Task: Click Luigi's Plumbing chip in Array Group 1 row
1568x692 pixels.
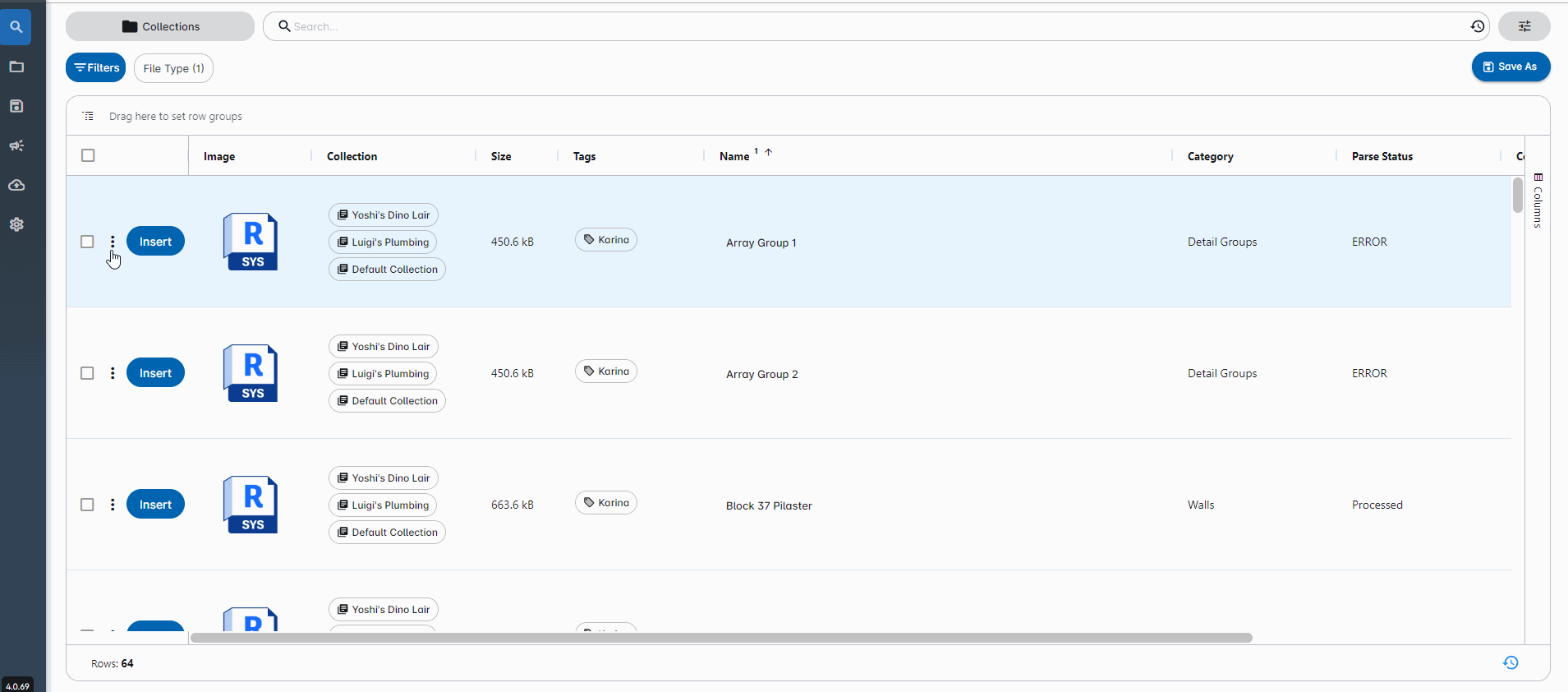Action: click(x=383, y=242)
